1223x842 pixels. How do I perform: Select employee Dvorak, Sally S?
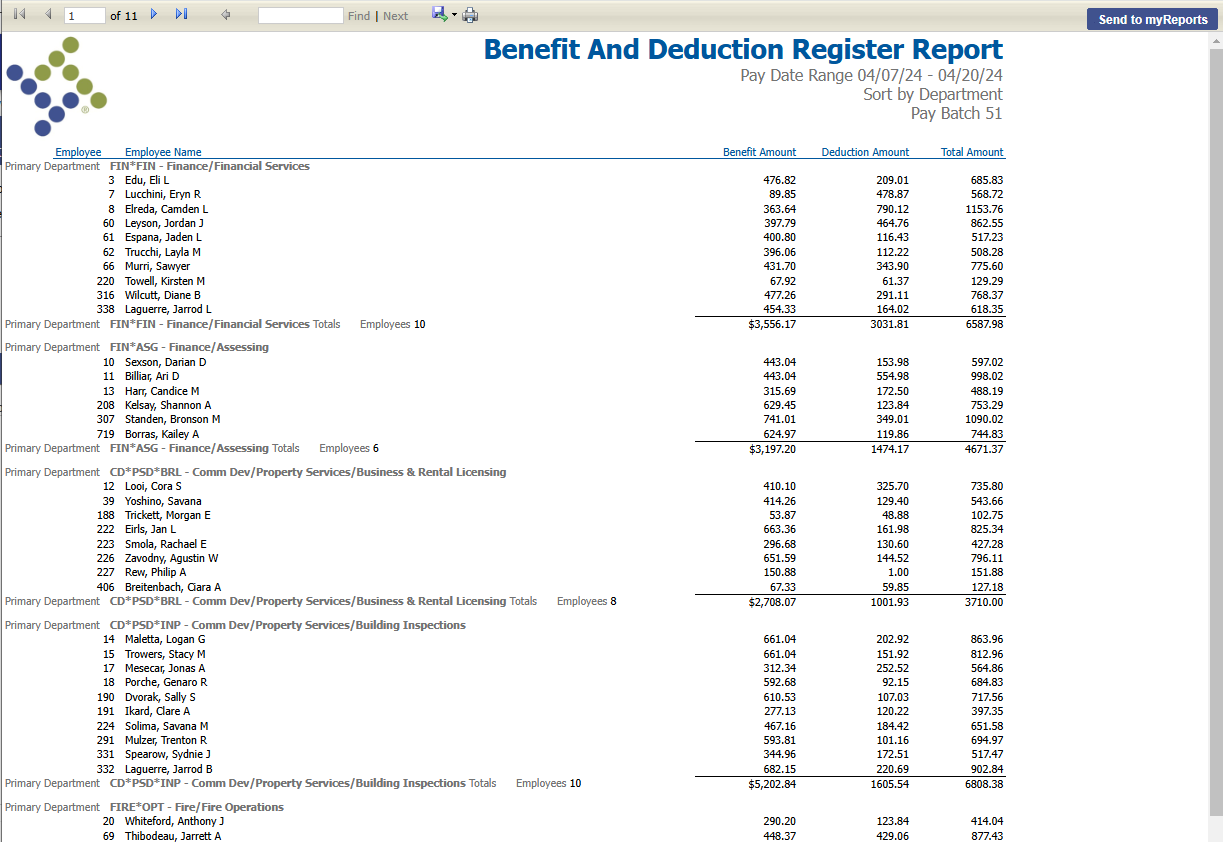point(160,697)
